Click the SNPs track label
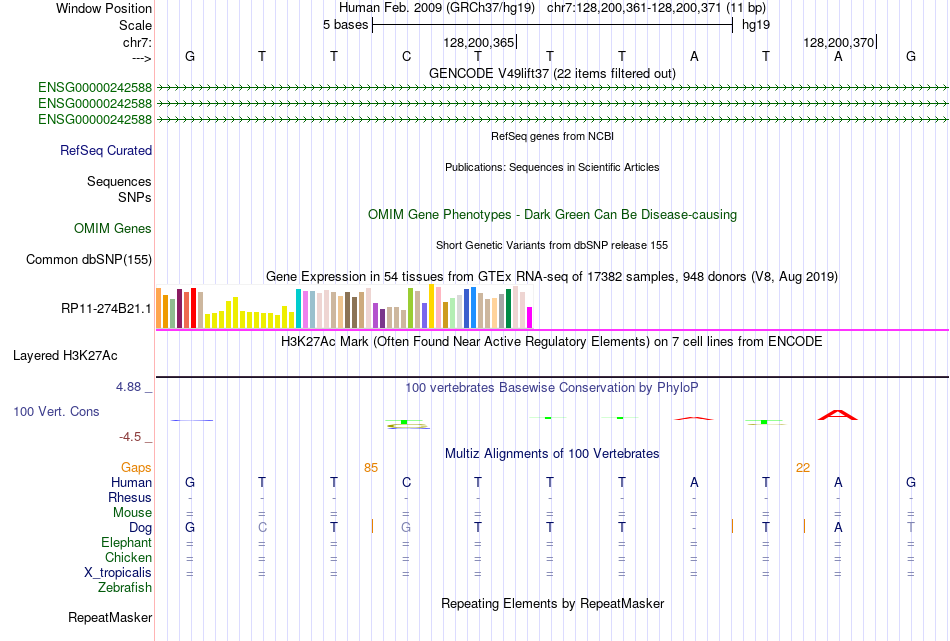 (x=135, y=198)
